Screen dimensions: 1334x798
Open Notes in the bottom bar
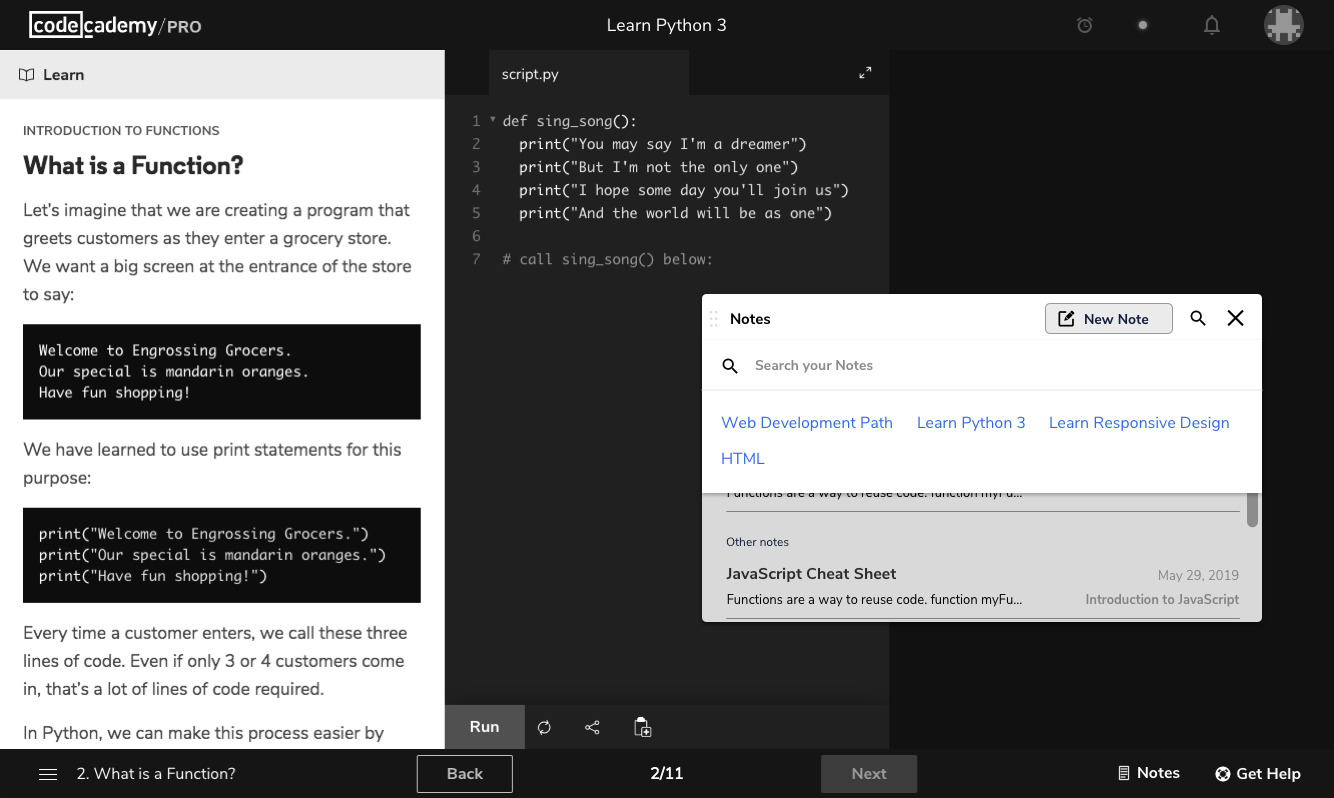click(x=1148, y=773)
